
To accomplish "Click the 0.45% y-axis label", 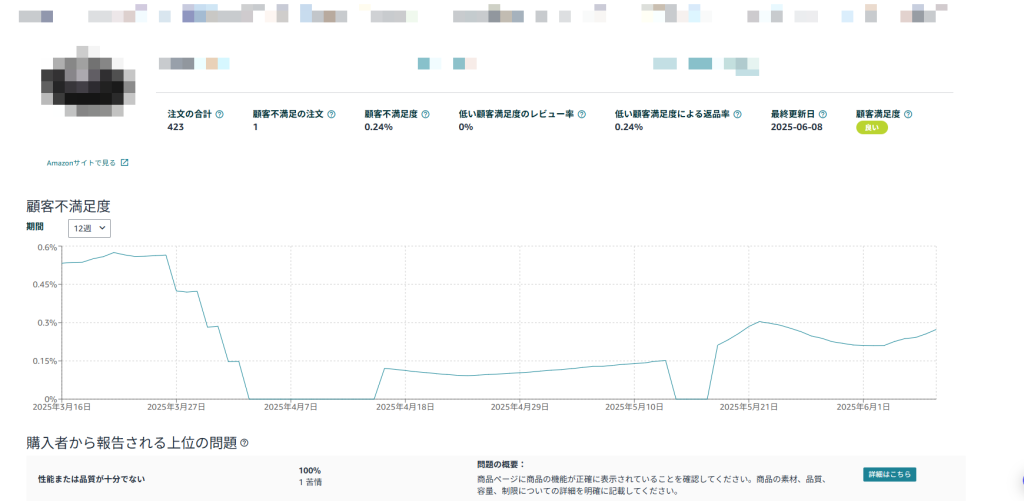I will click(x=46, y=285).
